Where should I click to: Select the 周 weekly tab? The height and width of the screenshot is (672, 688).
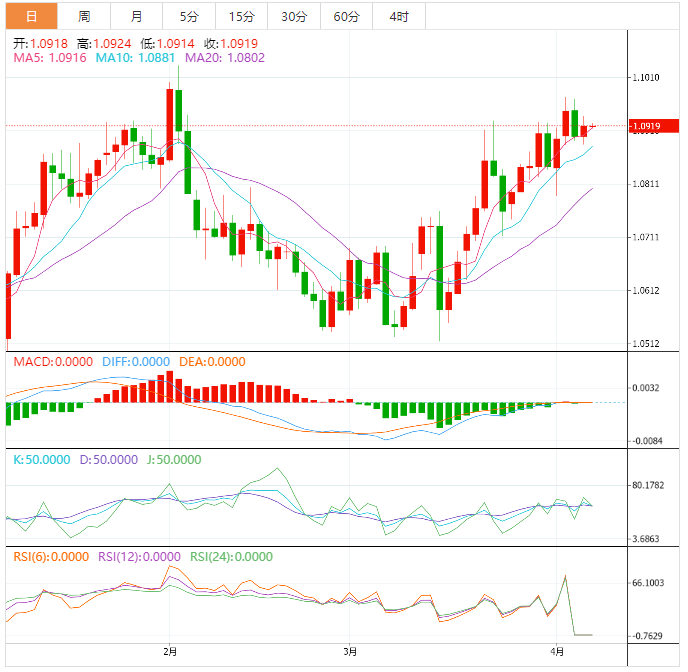[x=84, y=16]
